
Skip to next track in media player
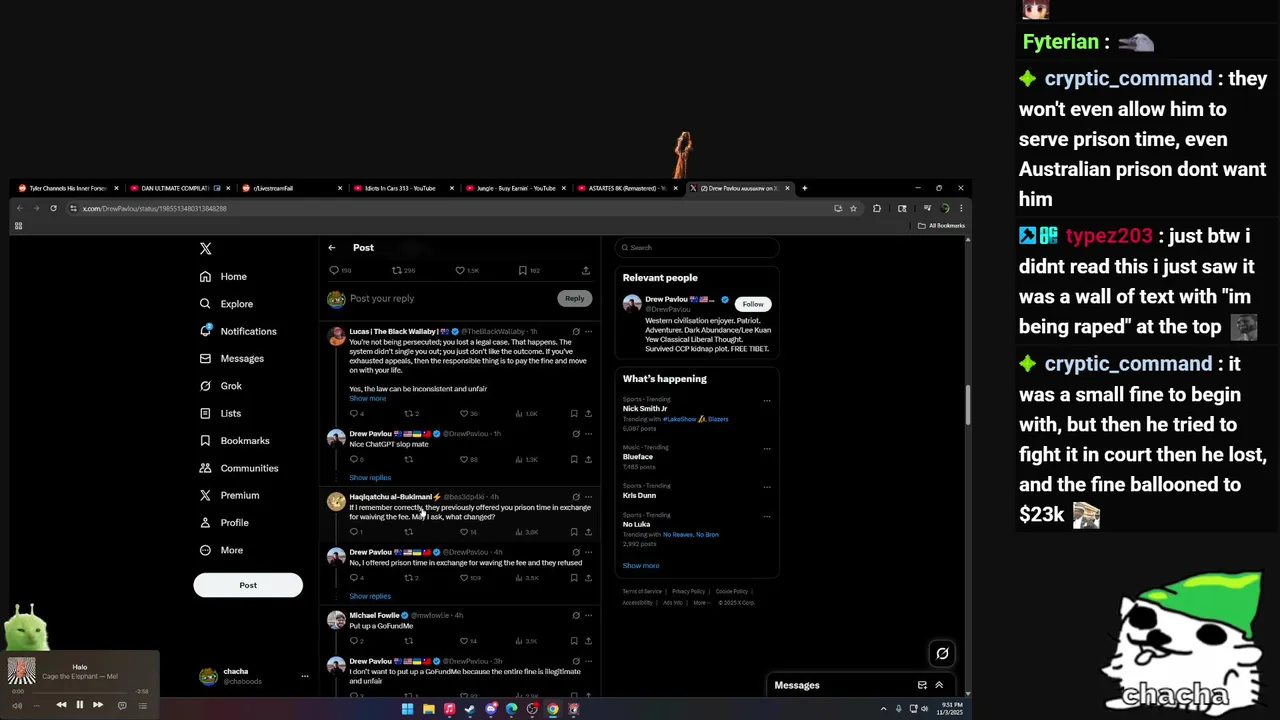tap(98, 705)
